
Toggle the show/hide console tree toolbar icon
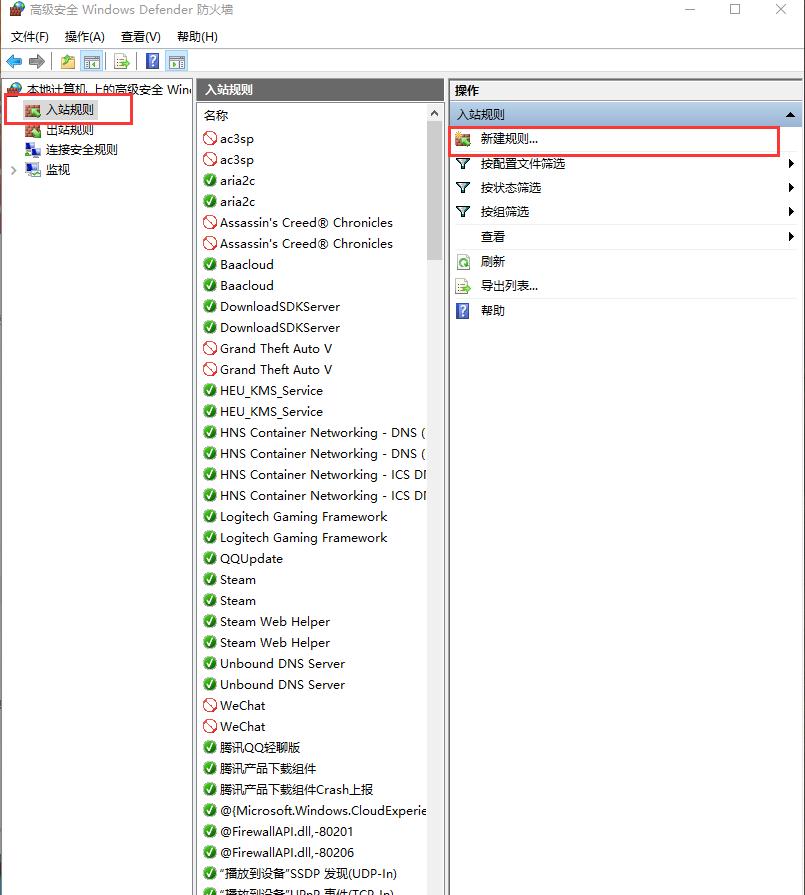click(91, 62)
